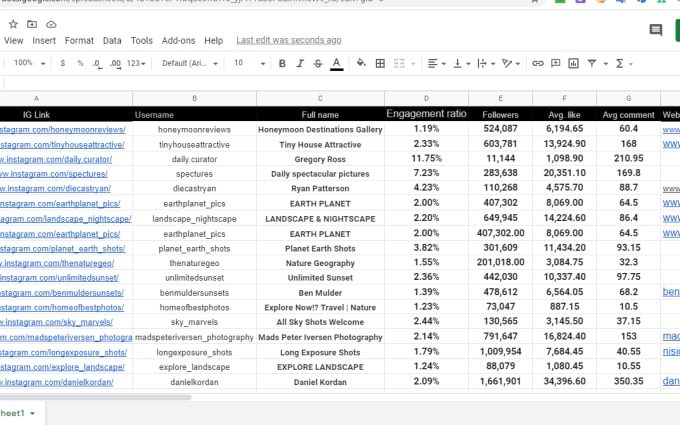Select column A header

(66, 98)
